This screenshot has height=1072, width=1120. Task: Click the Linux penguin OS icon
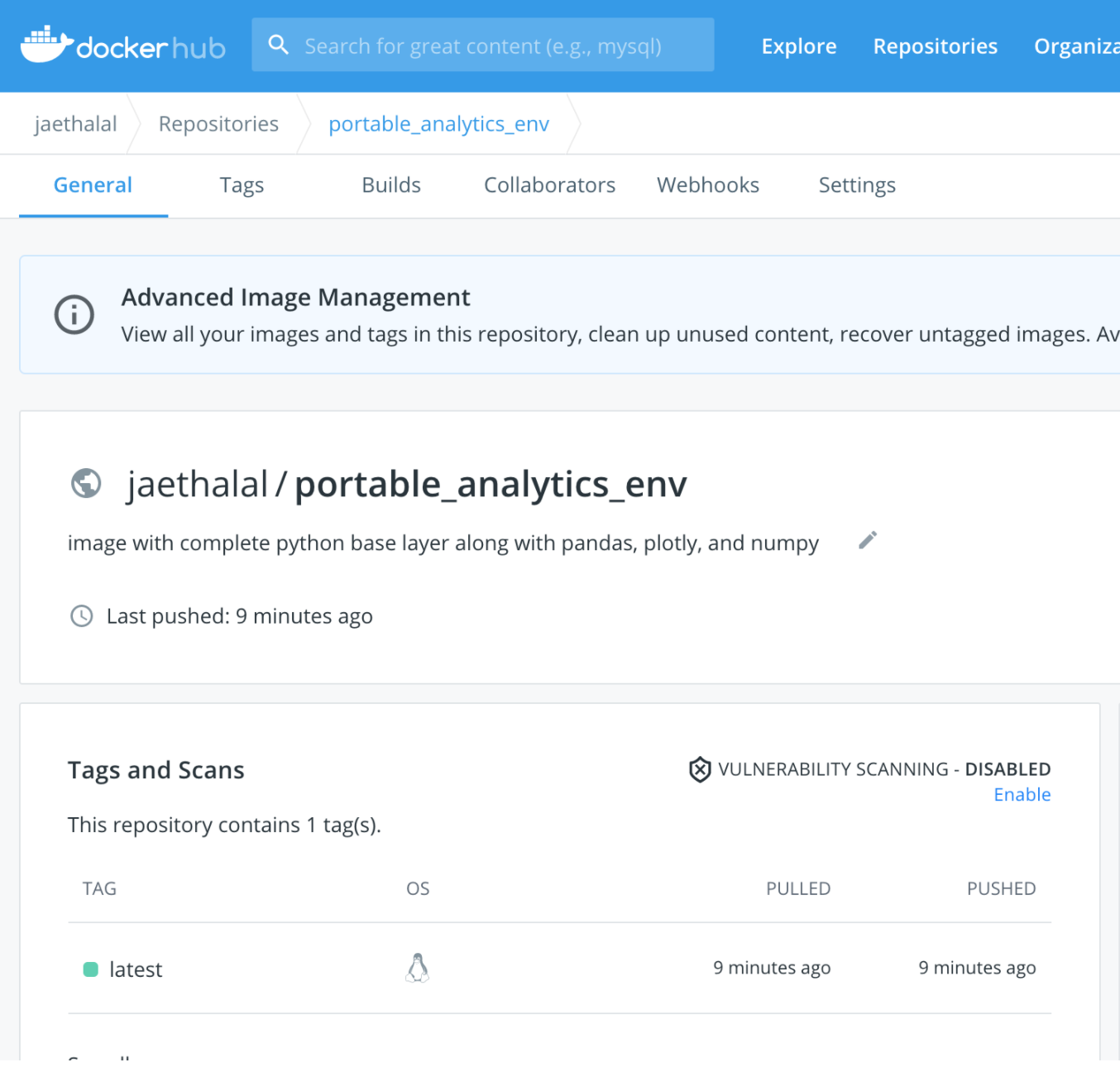coord(418,968)
